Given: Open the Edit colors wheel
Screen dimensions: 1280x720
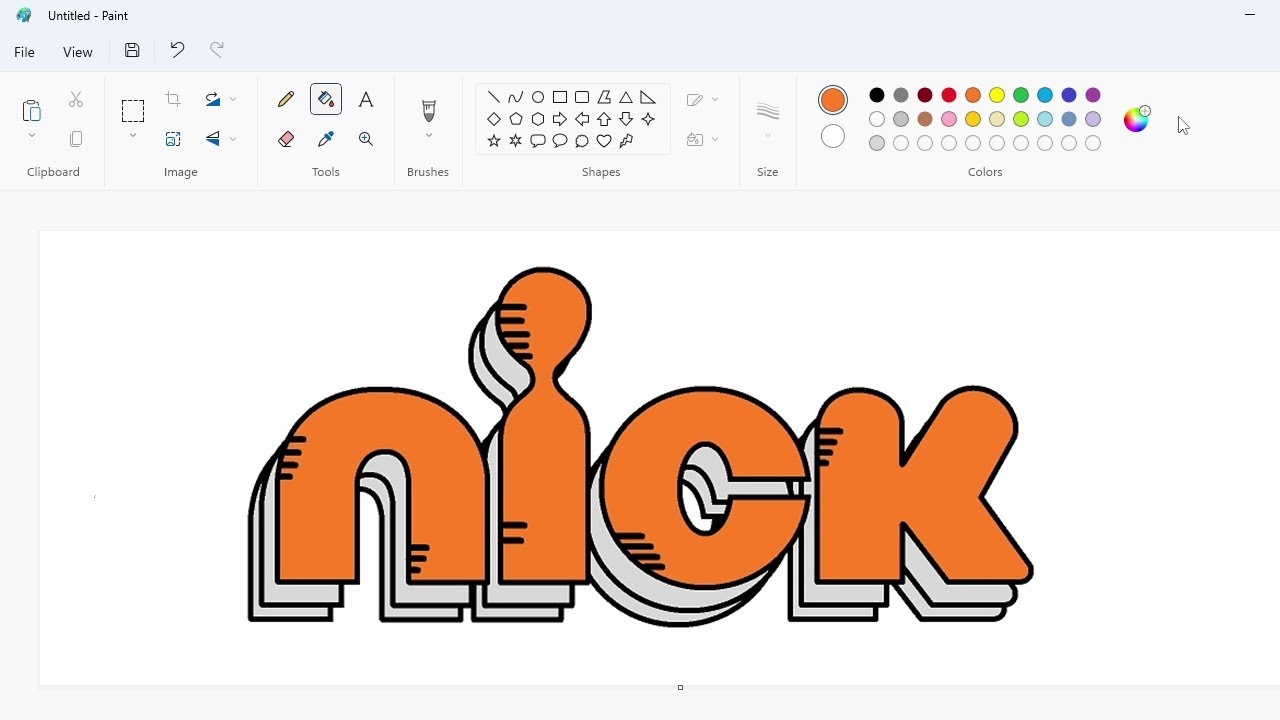Looking at the screenshot, I should tap(1137, 119).
